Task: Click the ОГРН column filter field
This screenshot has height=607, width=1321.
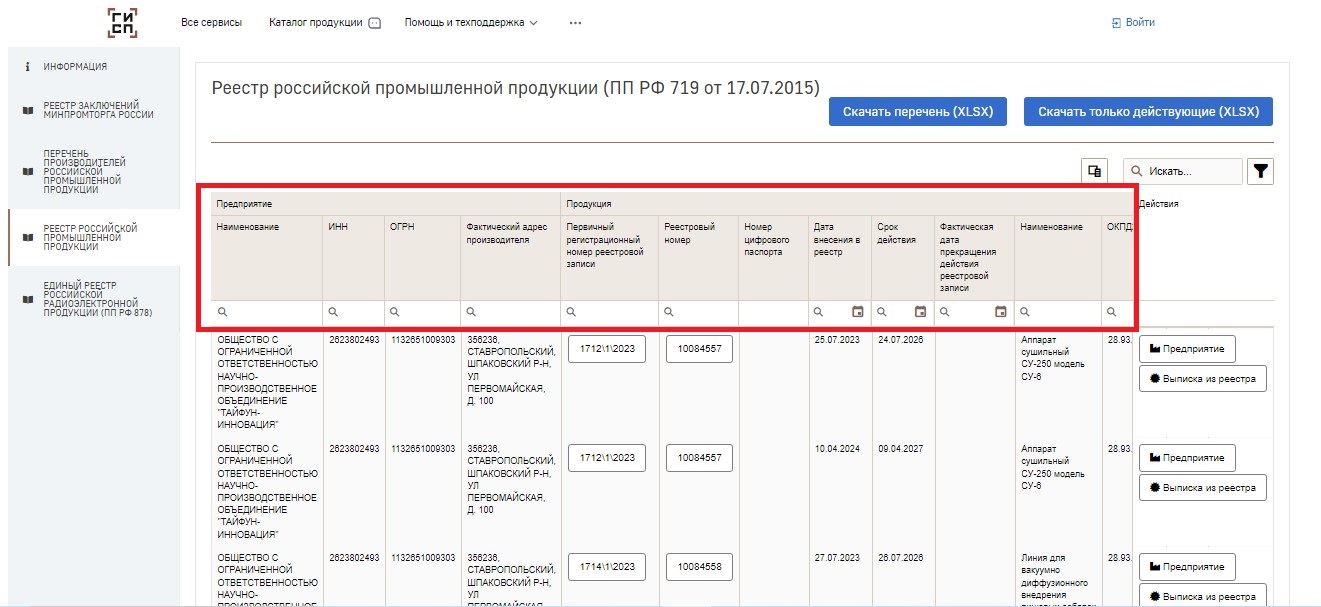Action: tap(422, 312)
